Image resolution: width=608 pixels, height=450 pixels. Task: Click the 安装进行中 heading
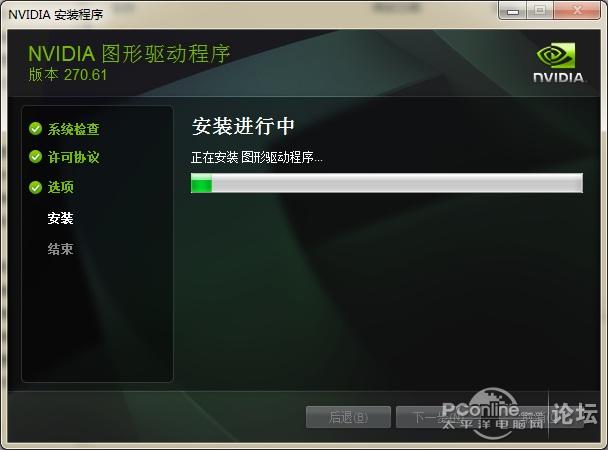pyautogui.click(x=243, y=126)
